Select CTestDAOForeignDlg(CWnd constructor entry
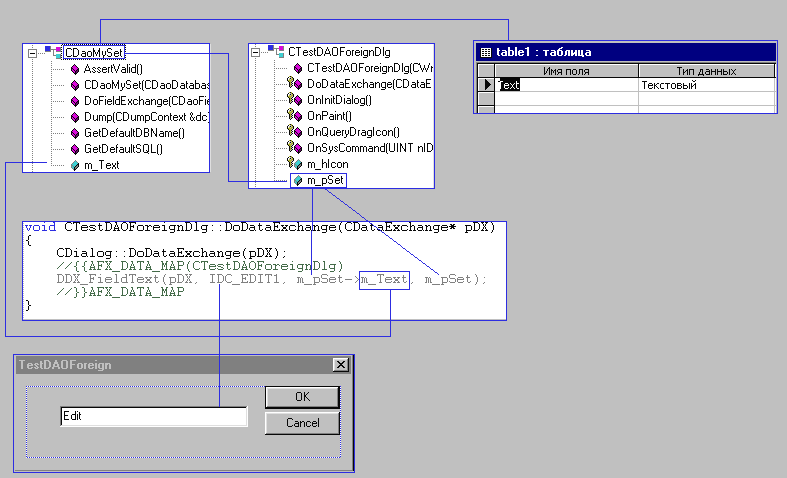787x478 pixels. [x=370, y=68]
